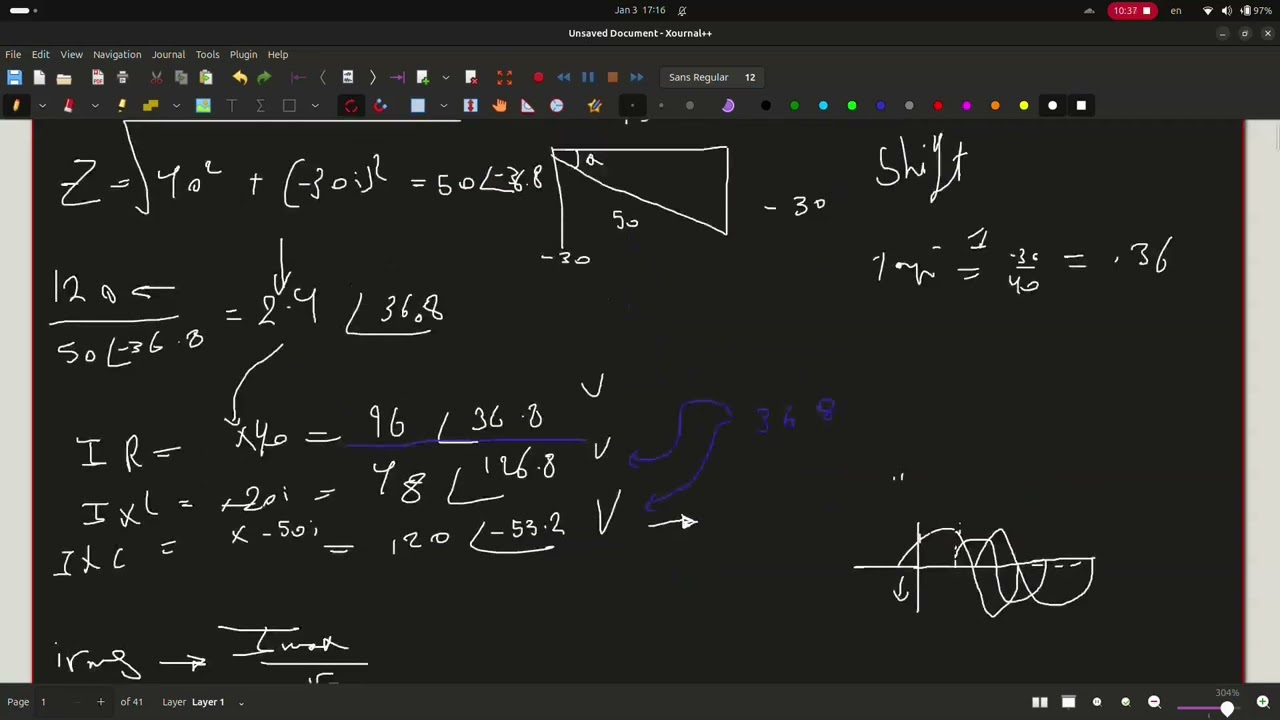This screenshot has width=1280, height=720.
Task: Stop audio playback
Action: (612, 77)
